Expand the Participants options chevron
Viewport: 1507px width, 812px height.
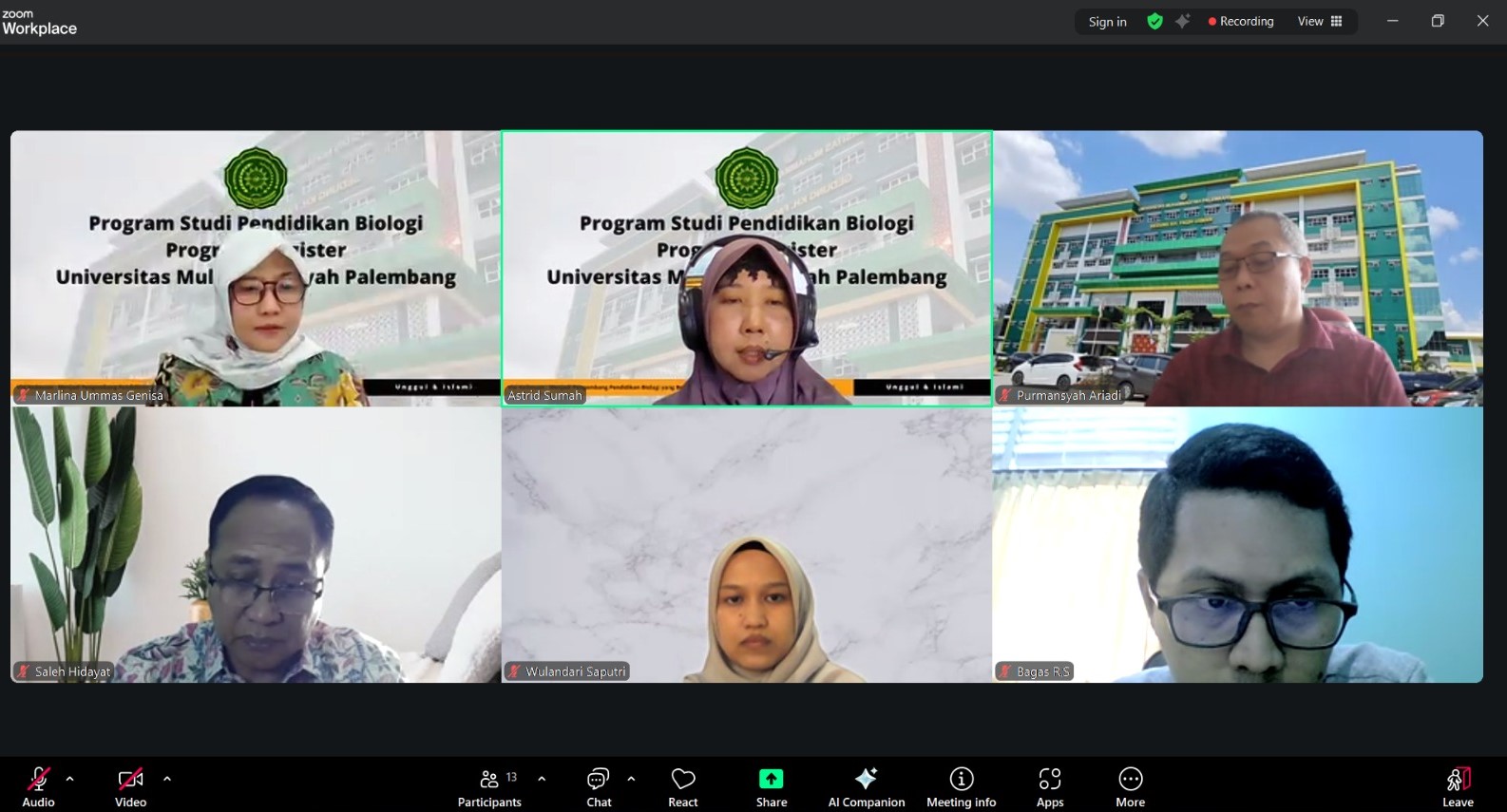click(x=542, y=779)
